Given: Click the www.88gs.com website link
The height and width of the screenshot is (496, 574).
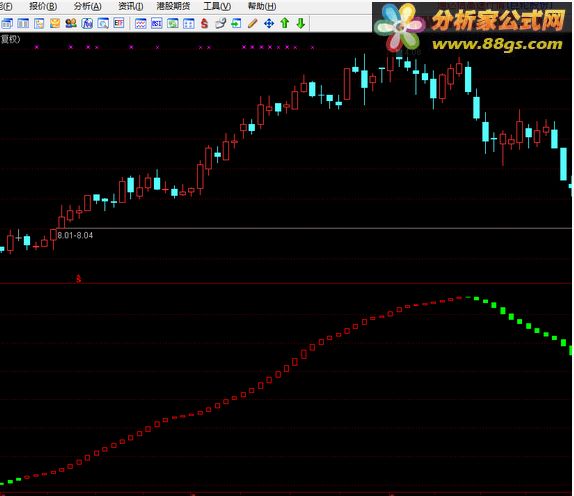Looking at the screenshot, I should pos(497,44).
